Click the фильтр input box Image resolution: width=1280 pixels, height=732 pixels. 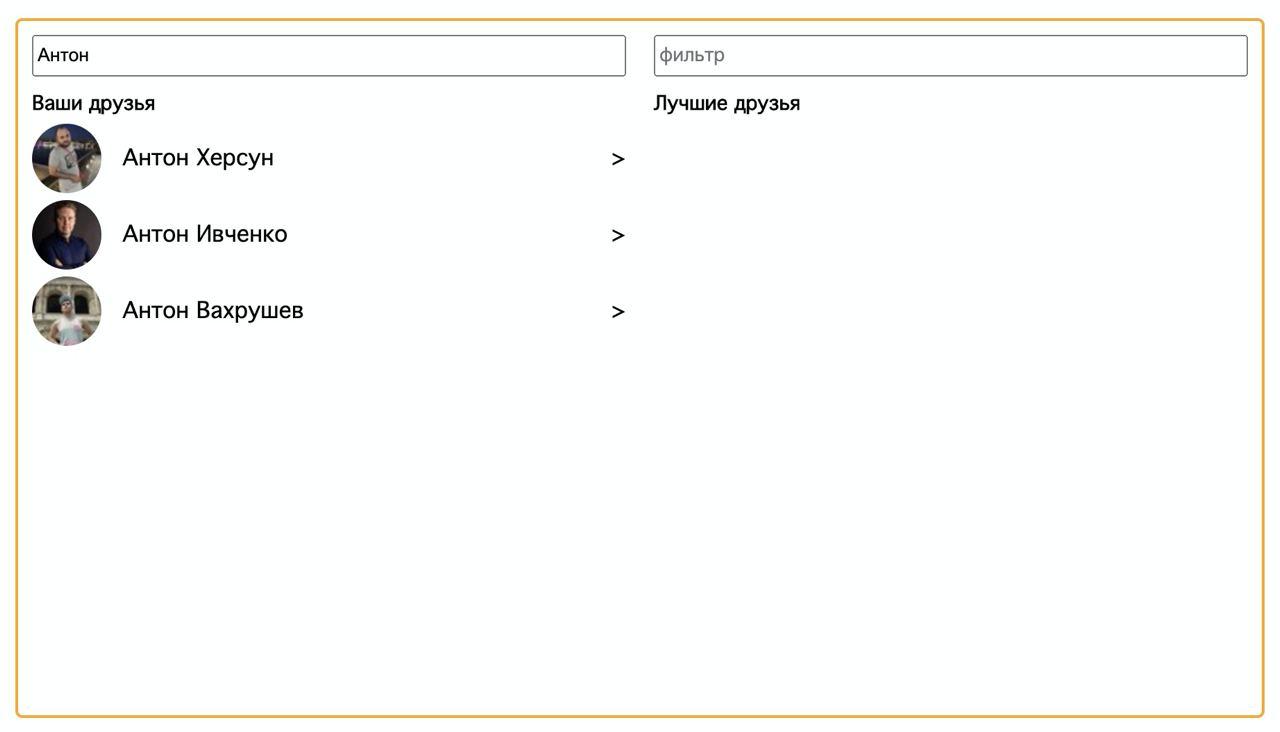click(x=951, y=55)
